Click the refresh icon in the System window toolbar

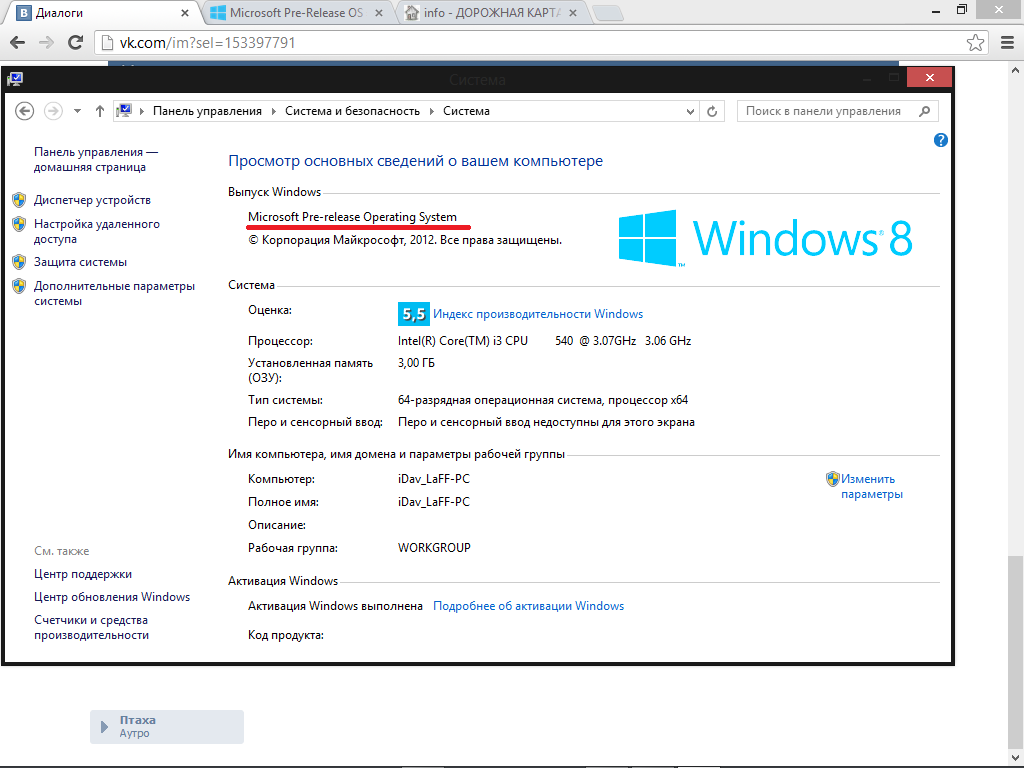tap(712, 110)
